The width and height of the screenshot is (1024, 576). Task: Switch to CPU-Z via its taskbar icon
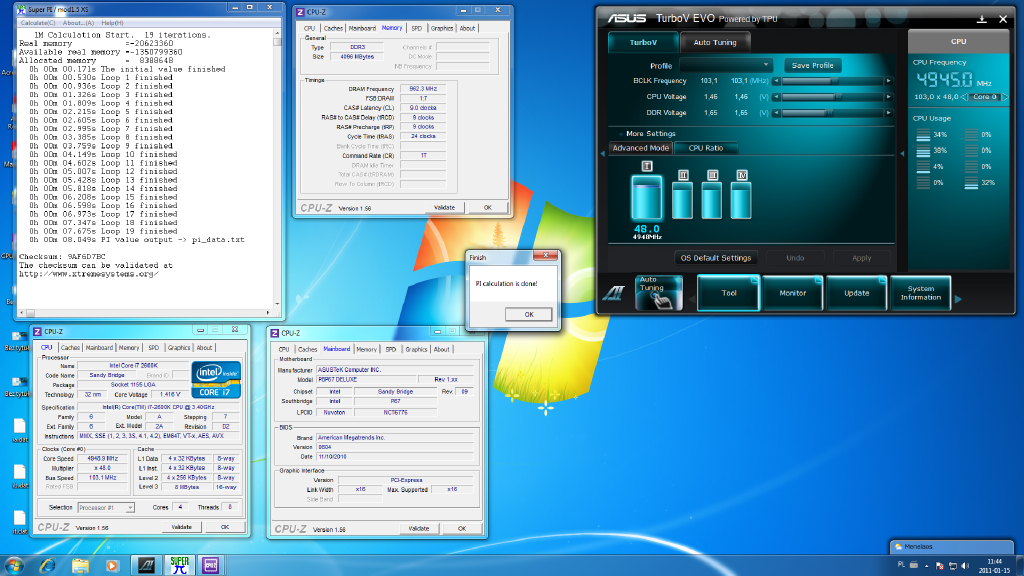[210, 566]
